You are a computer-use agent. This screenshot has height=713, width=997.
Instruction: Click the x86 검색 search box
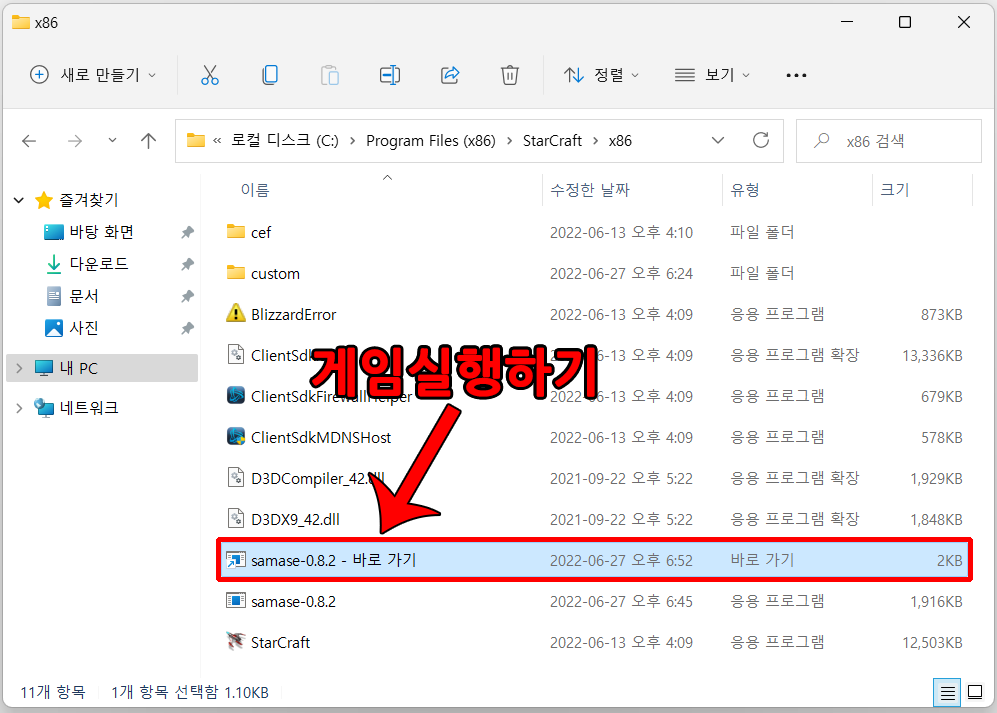coord(889,141)
